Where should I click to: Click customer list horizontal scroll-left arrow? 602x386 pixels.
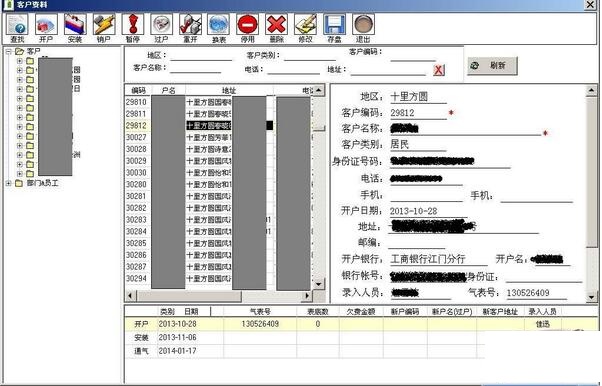coord(131,296)
